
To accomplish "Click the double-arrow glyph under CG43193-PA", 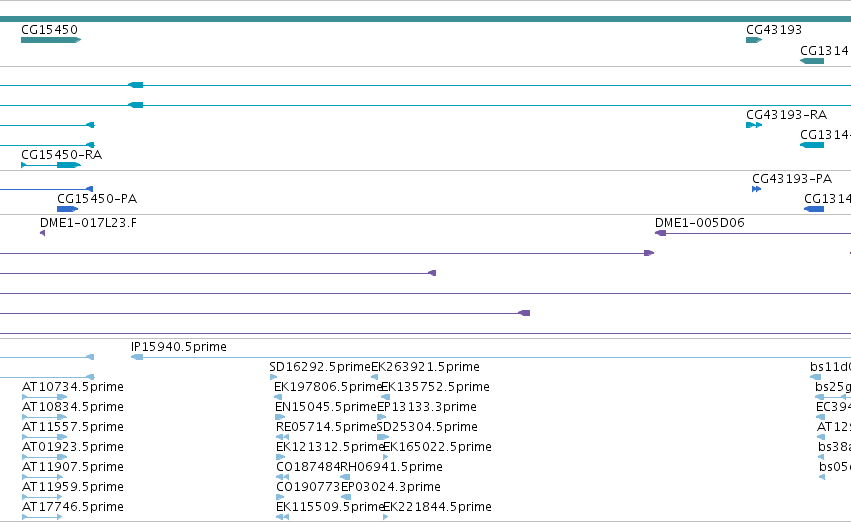I will point(757,189).
